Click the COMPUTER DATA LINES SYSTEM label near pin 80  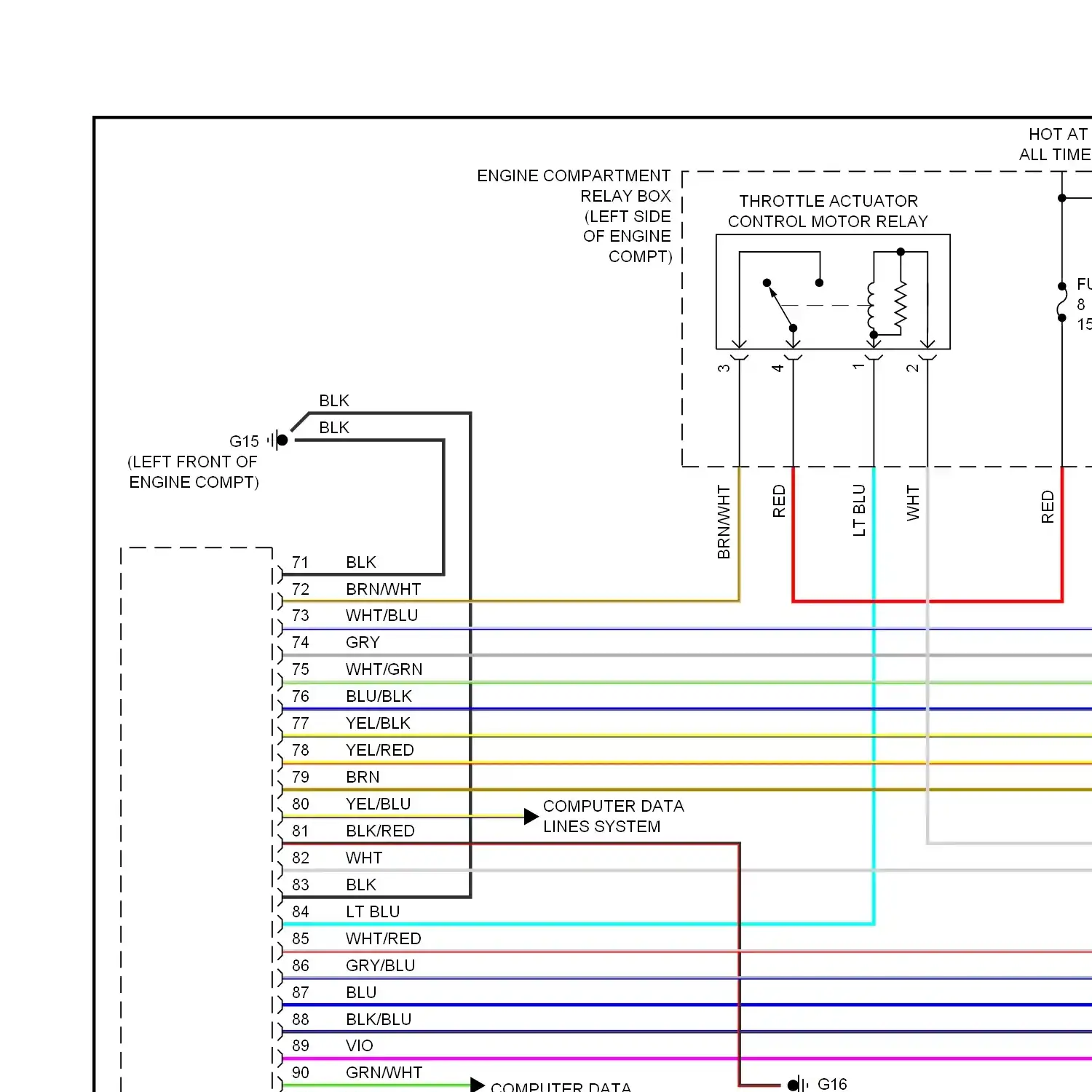(x=614, y=816)
